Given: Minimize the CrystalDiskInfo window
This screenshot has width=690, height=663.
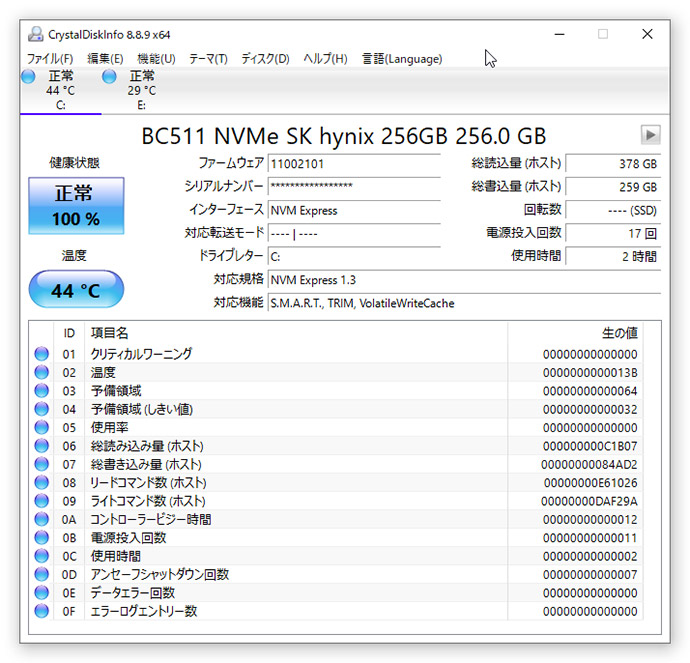Looking at the screenshot, I should click(559, 34).
